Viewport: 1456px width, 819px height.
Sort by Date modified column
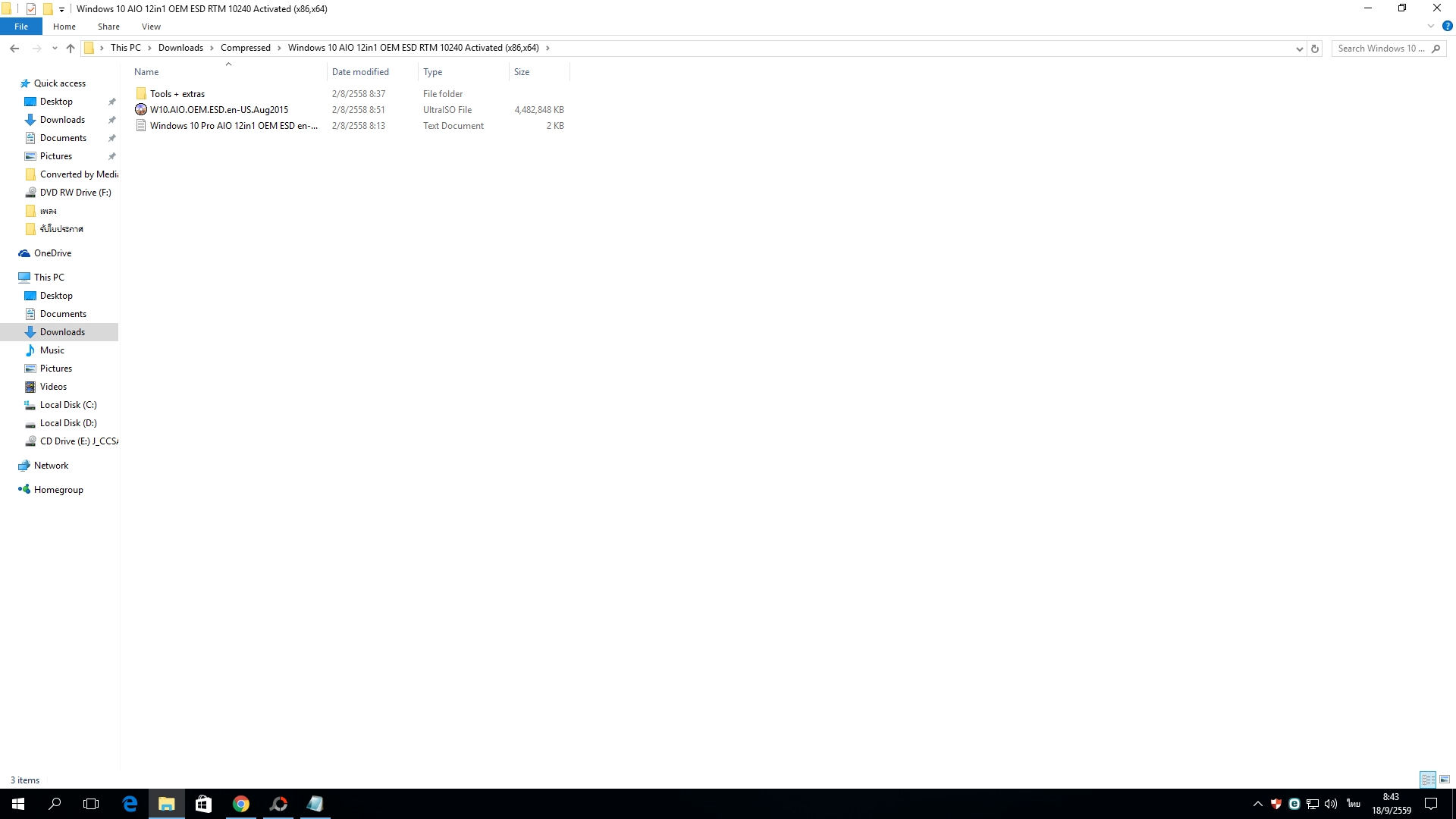pyautogui.click(x=372, y=72)
